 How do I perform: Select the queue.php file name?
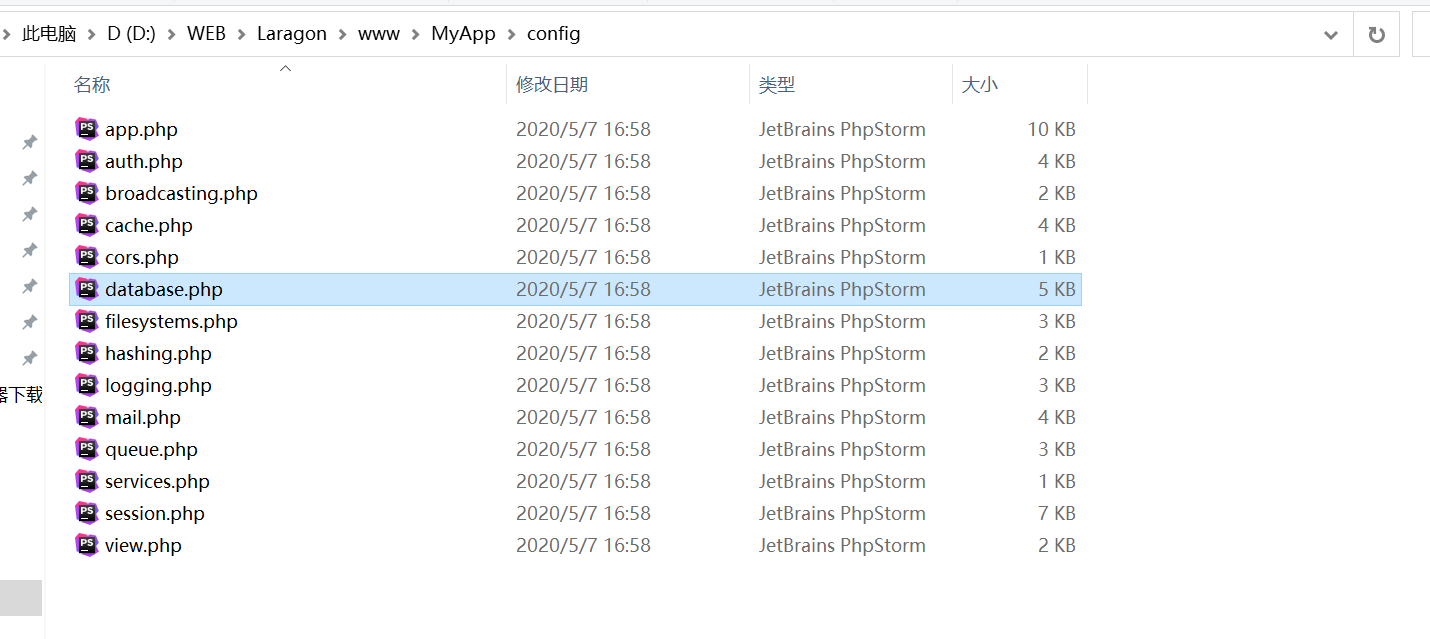151,449
